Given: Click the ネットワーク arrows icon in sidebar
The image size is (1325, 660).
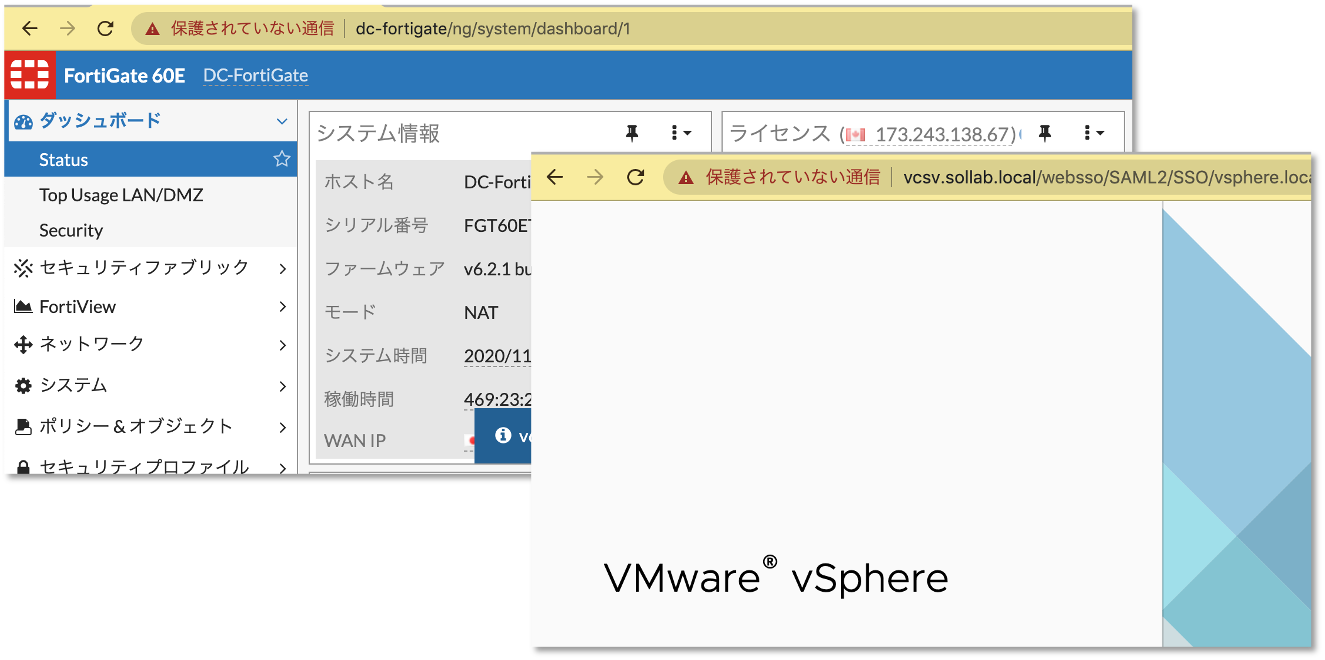Looking at the screenshot, I should pyautogui.click(x=23, y=345).
